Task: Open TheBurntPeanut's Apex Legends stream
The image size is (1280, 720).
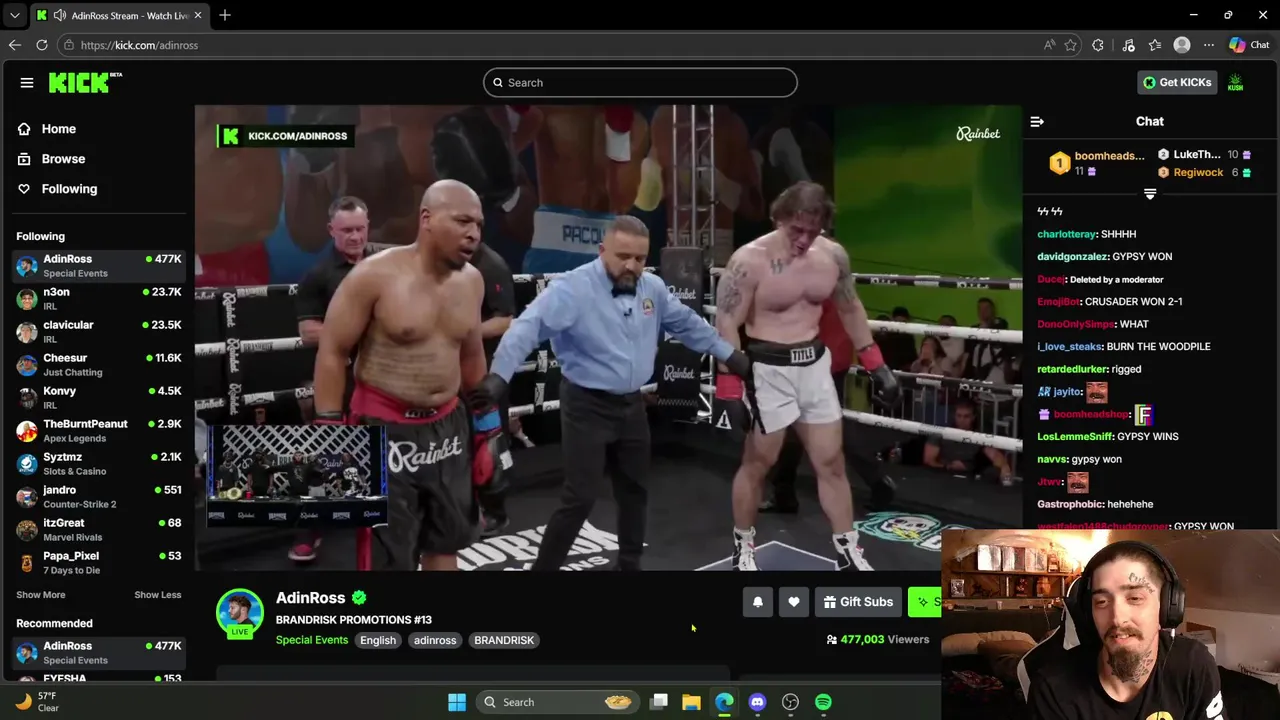Action: pos(98,430)
